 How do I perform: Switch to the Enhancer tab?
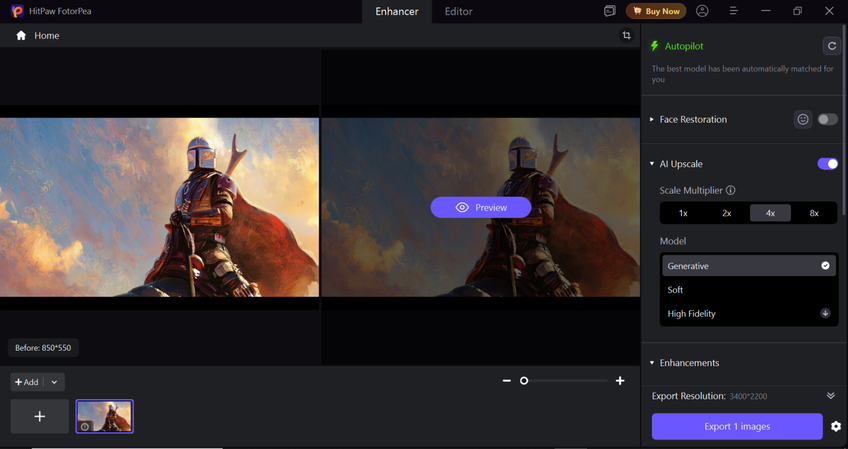click(x=397, y=11)
